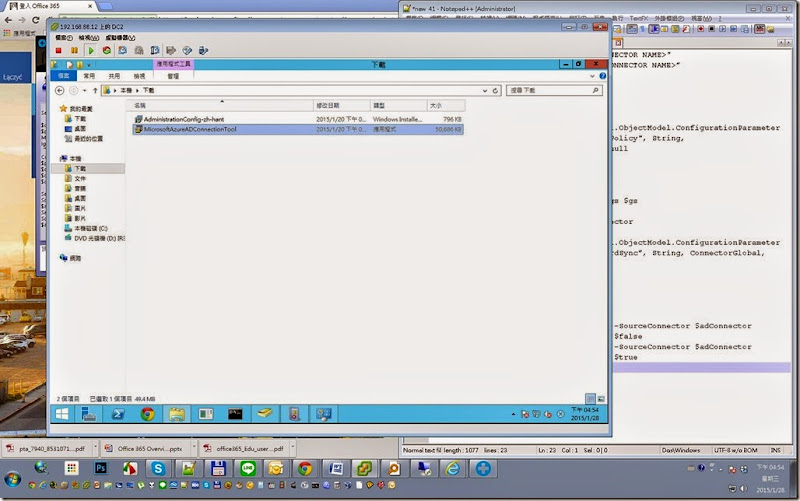Viewport: 800px width, 501px height.
Task: Open the 檔案 menu in the VM console
Action: coord(64,38)
